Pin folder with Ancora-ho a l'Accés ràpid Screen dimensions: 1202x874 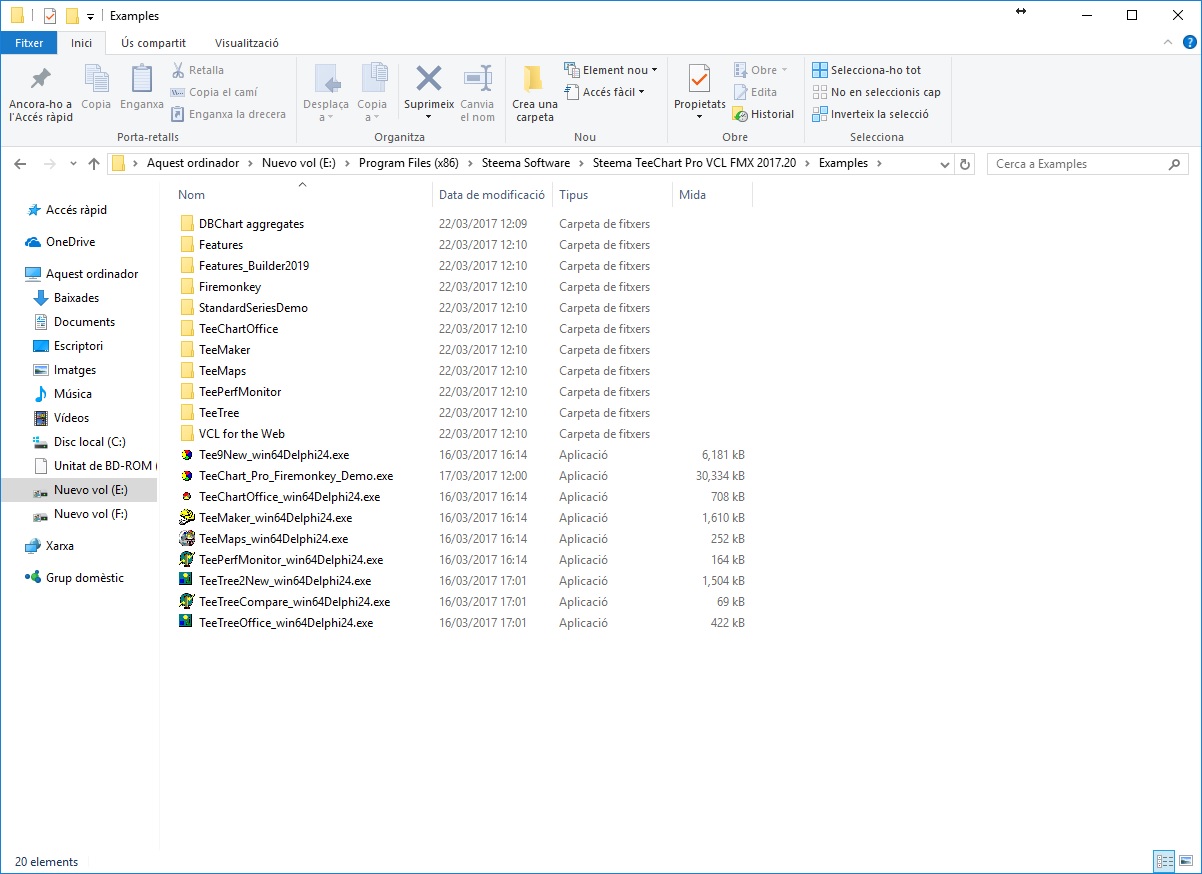point(40,93)
